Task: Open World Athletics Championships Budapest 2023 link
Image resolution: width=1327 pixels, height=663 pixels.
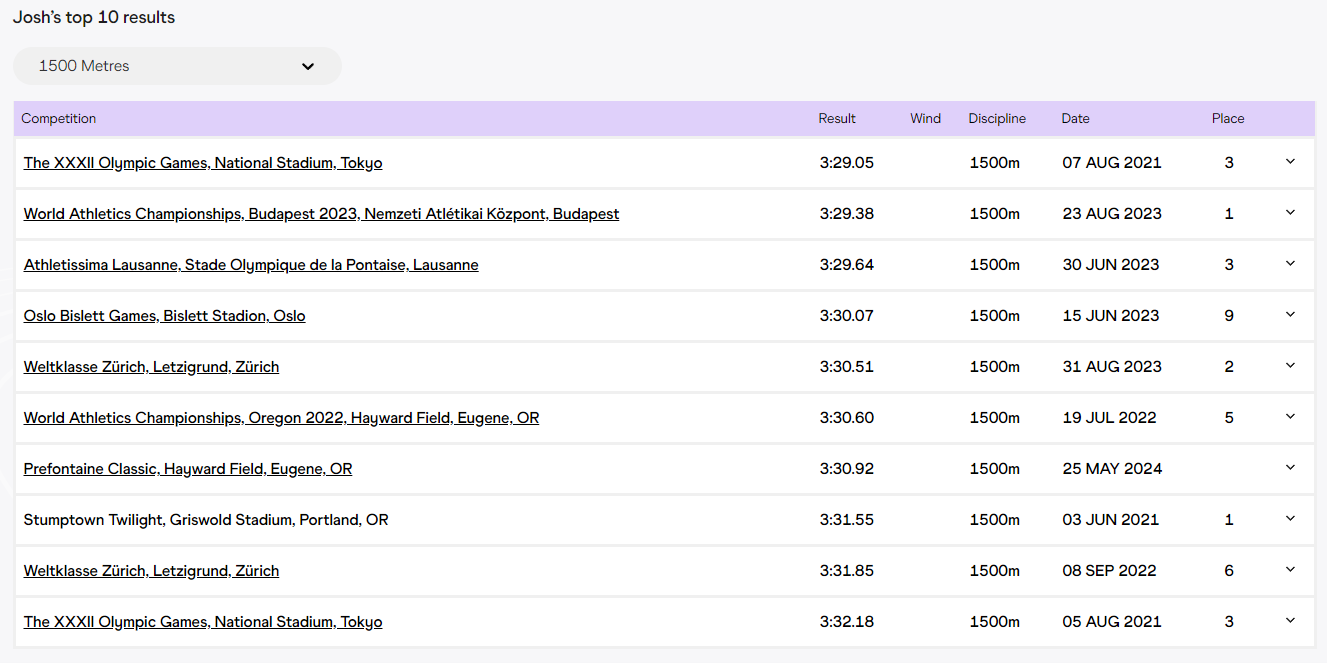Action: pyautogui.click(x=321, y=214)
